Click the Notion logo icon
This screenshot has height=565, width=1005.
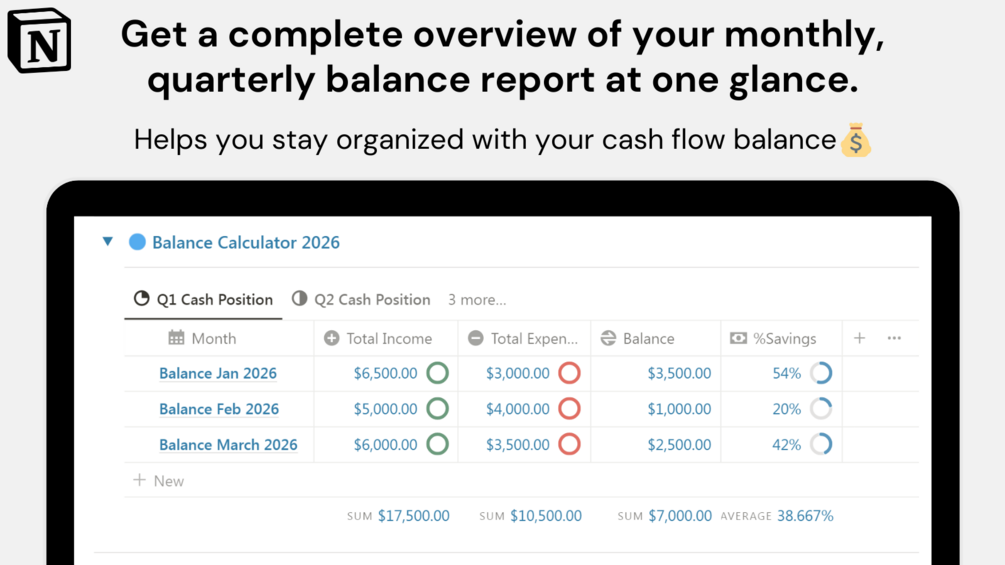pyautogui.click(x=40, y=42)
